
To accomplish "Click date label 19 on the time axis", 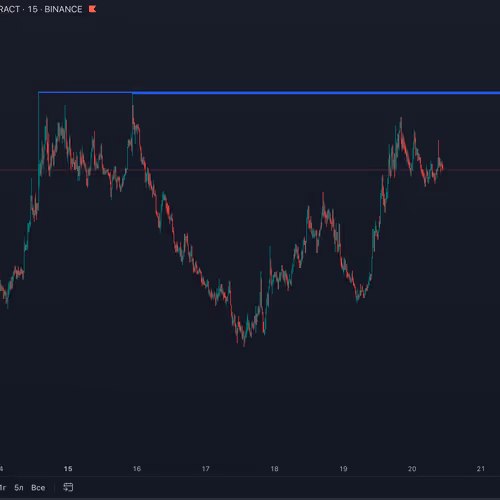I will click(x=343, y=469).
